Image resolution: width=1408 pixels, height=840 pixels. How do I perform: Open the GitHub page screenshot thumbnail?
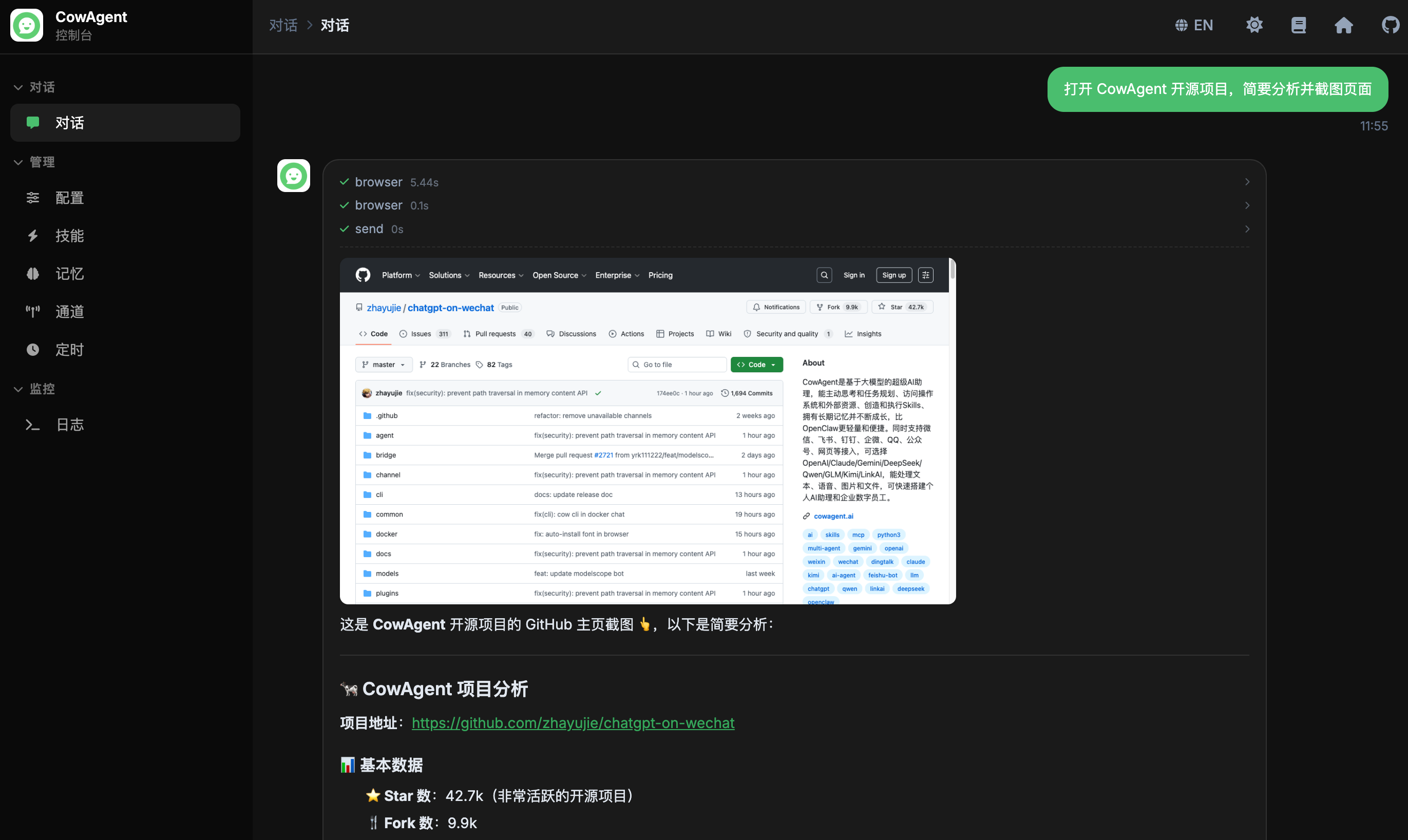[647, 431]
